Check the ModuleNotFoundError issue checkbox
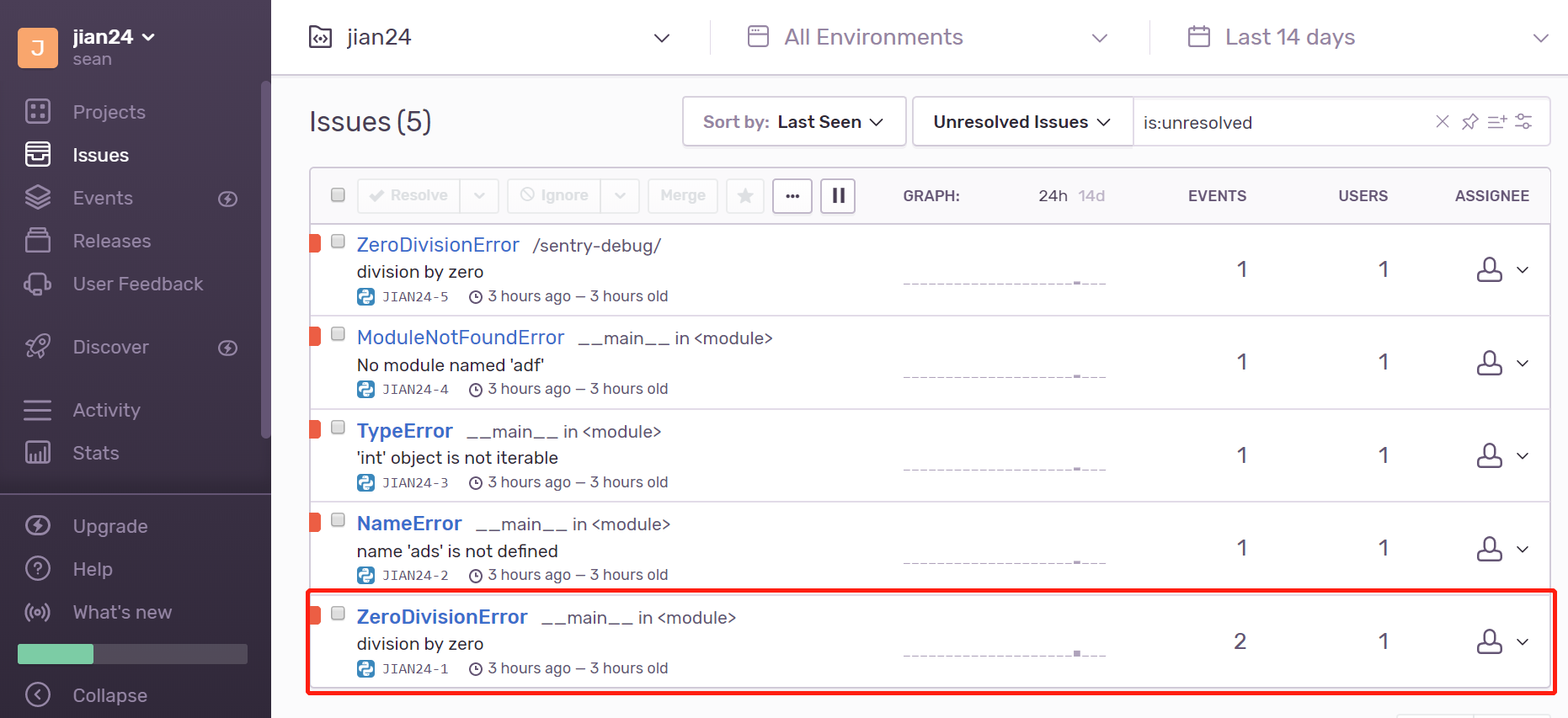The image size is (1568, 718). coord(338,334)
